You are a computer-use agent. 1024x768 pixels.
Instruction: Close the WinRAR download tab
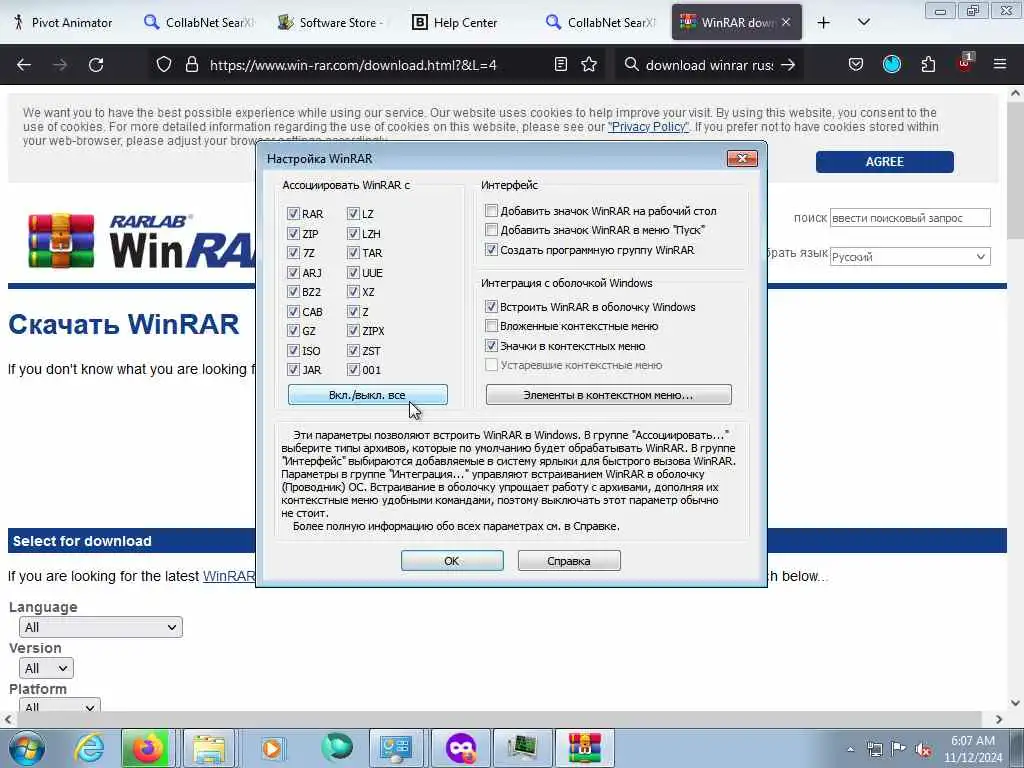pos(786,22)
